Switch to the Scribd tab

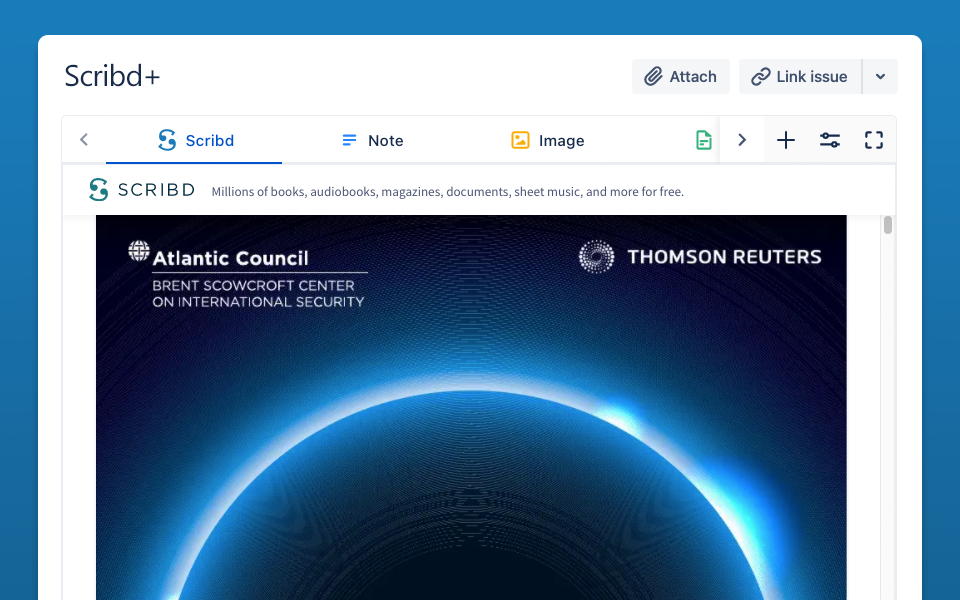[x=194, y=140]
